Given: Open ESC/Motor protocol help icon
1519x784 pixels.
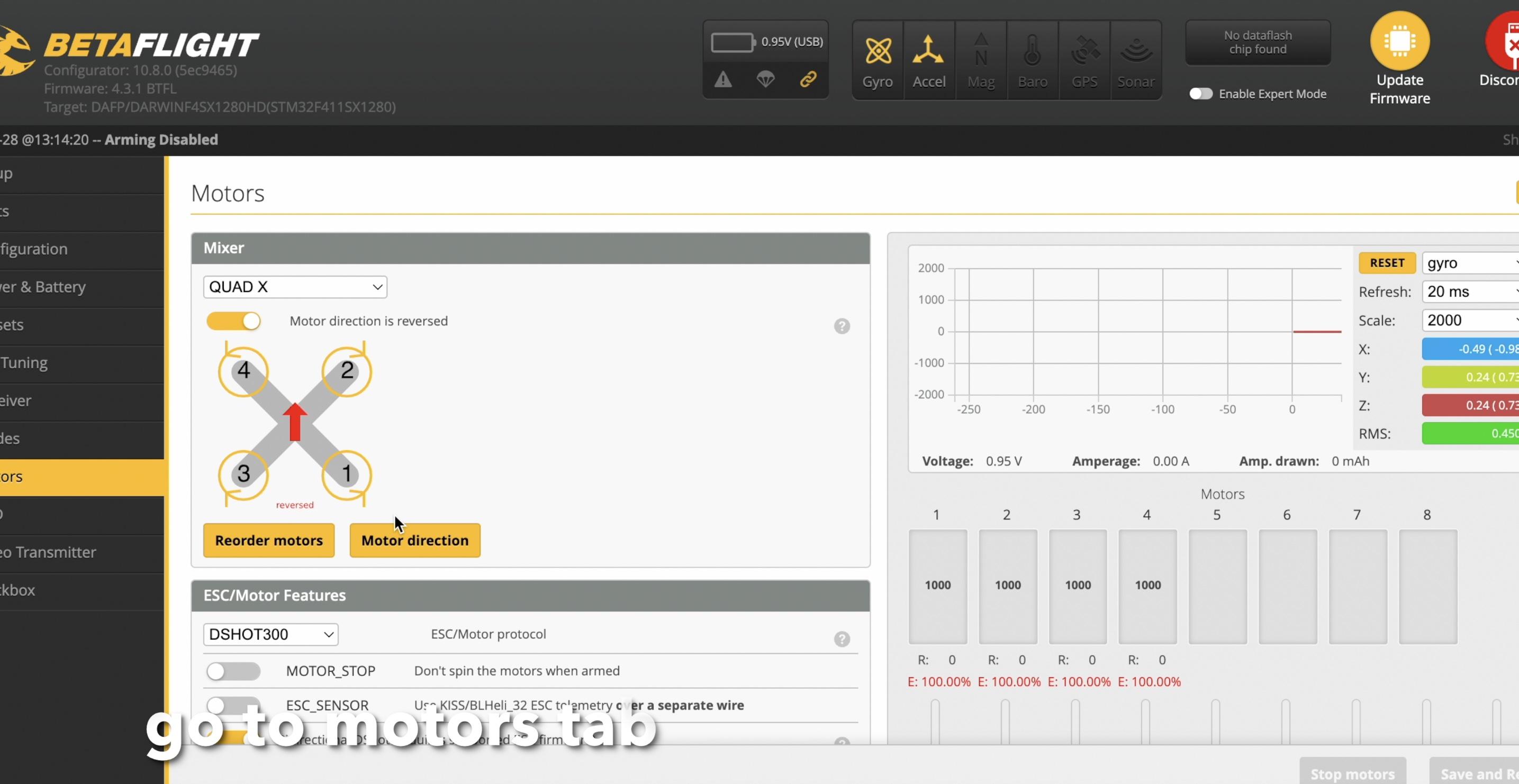Looking at the screenshot, I should 842,639.
